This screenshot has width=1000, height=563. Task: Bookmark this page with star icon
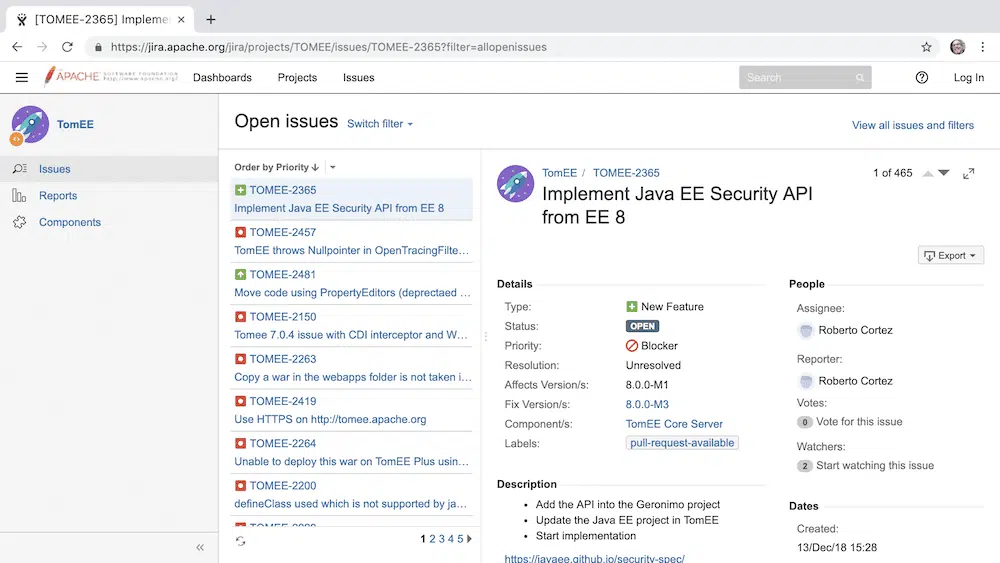926,47
